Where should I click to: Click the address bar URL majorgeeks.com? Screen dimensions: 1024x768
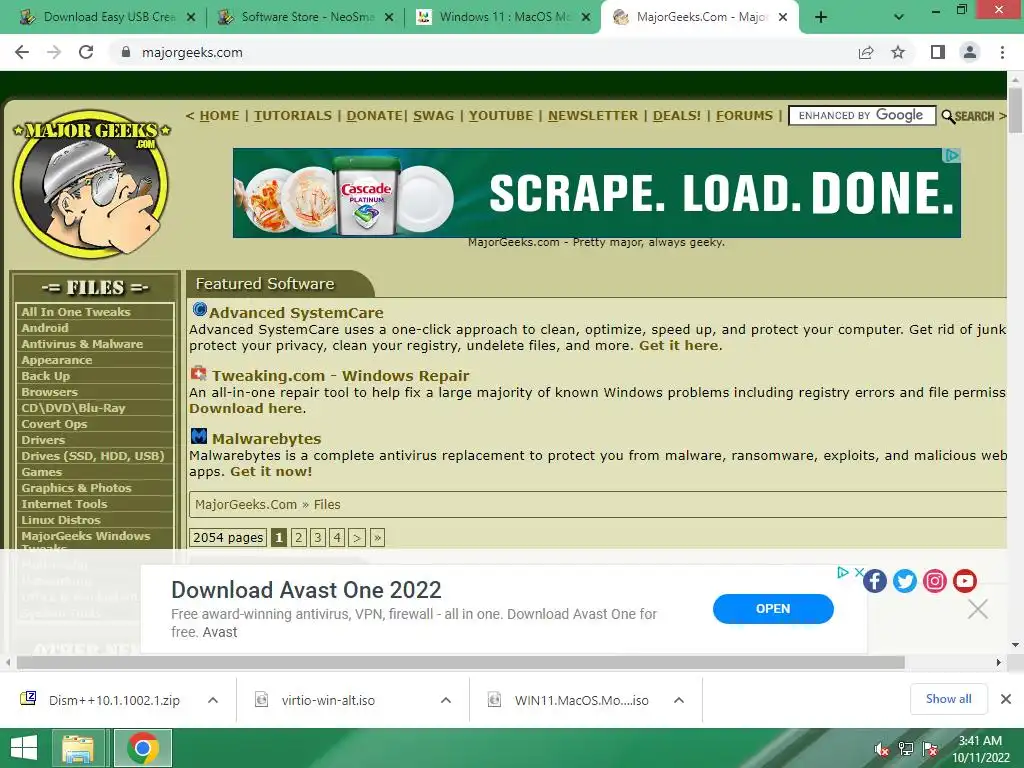[192, 52]
